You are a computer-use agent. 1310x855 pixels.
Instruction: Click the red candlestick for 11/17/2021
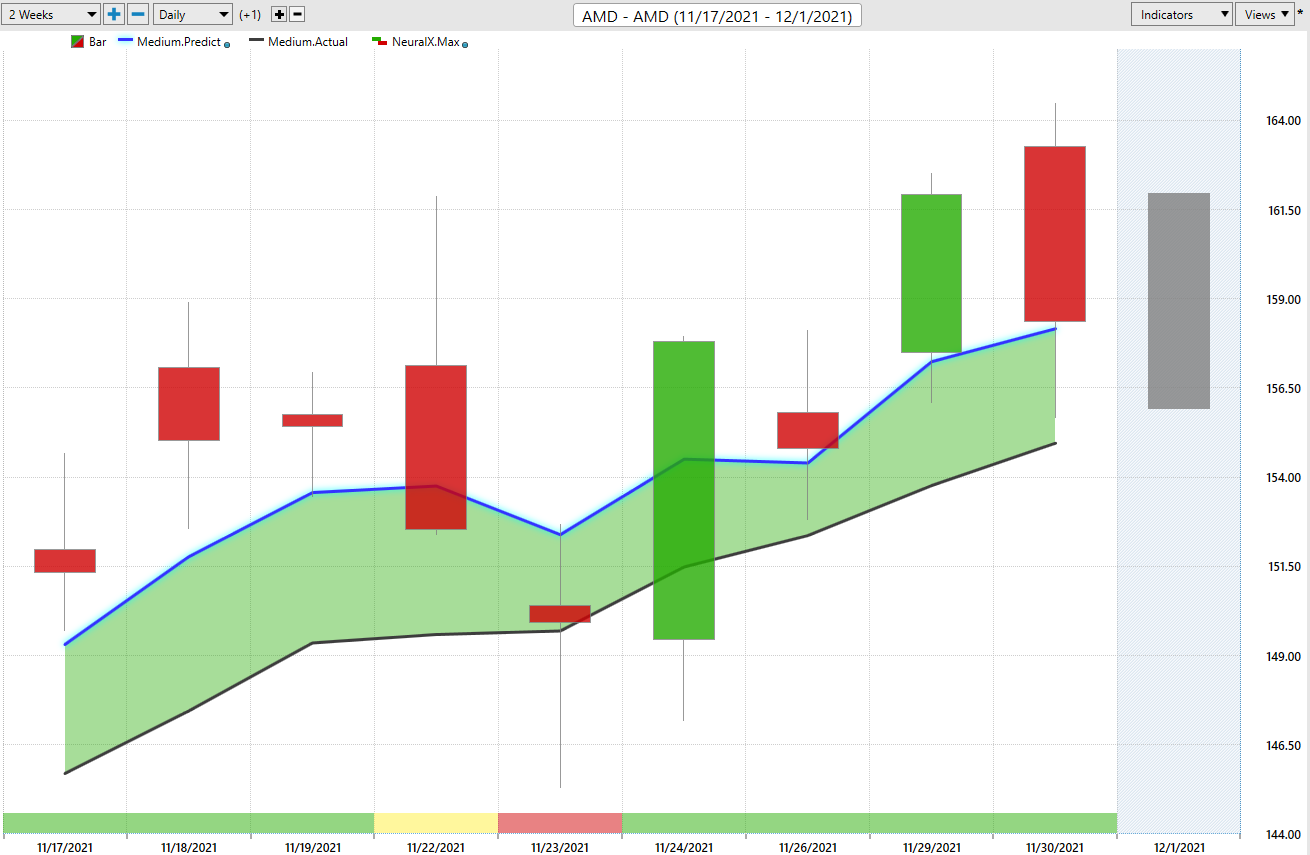click(x=65, y=561)
